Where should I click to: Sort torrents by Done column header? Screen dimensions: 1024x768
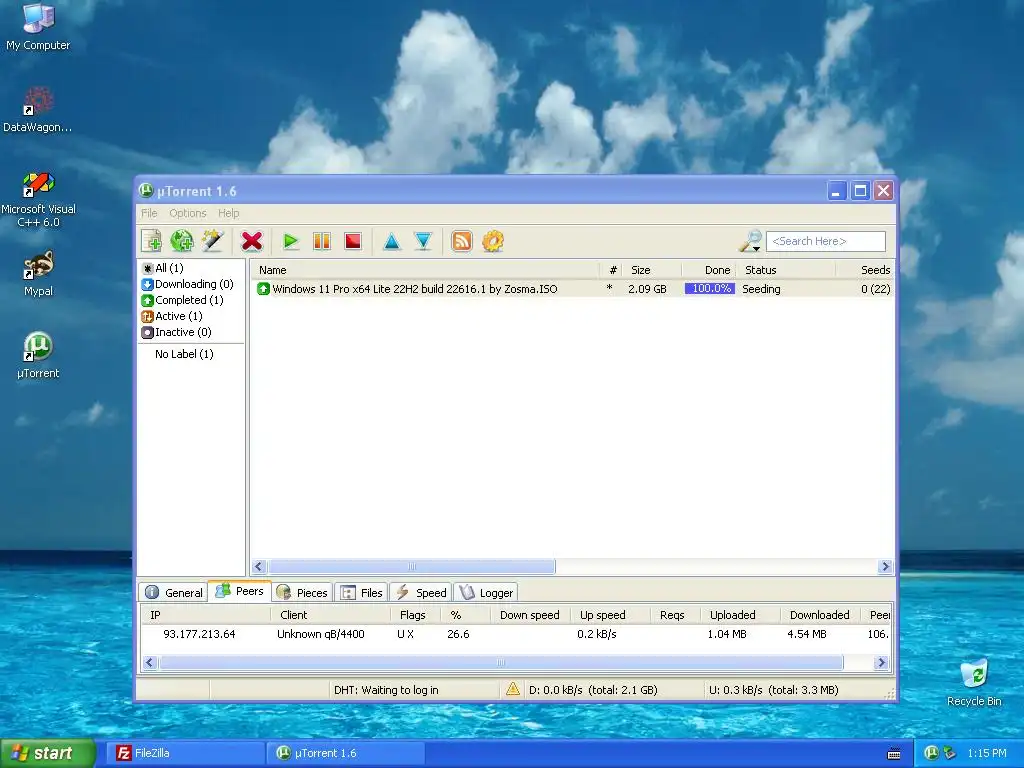[709, 270]
